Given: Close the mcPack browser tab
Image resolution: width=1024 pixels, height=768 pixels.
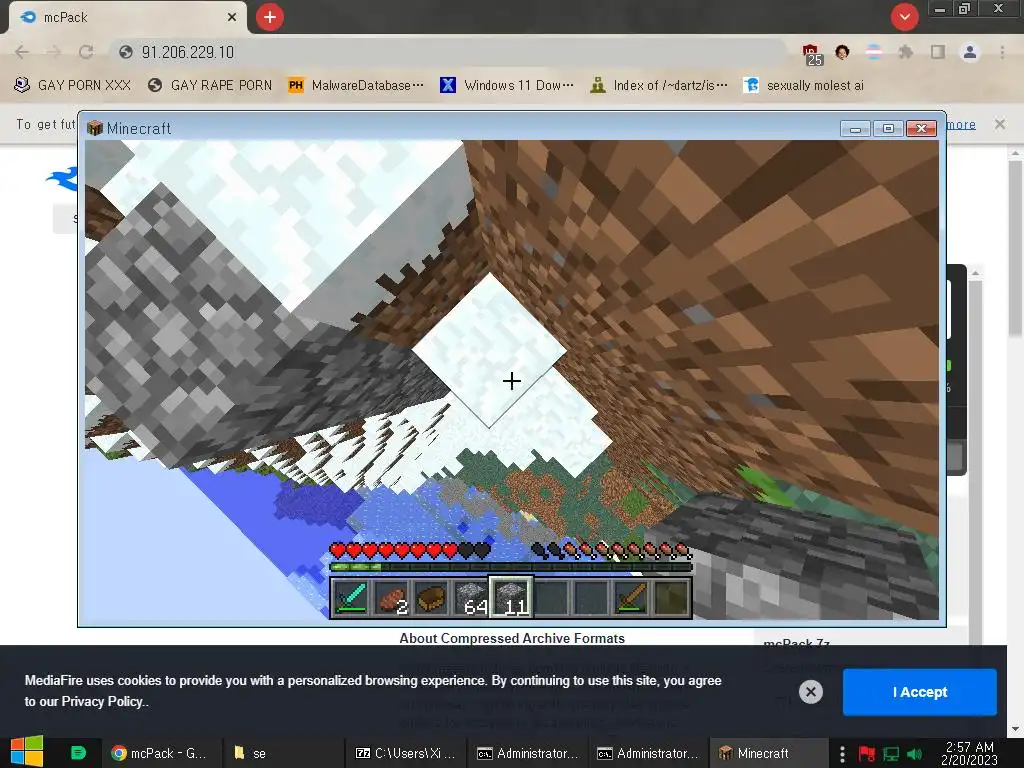Looking at the screenshot, I should [x=232, y=17].
